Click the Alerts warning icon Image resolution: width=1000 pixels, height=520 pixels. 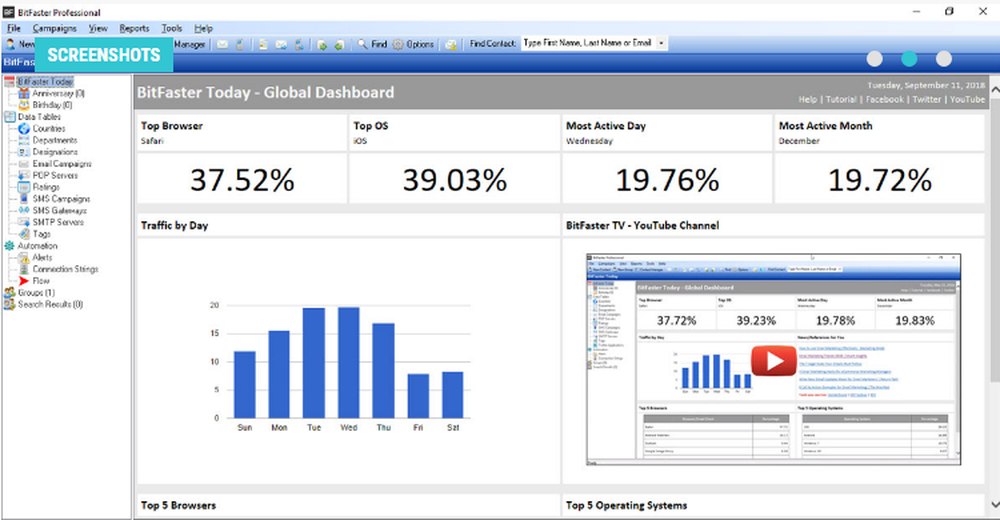coord(24,257)
